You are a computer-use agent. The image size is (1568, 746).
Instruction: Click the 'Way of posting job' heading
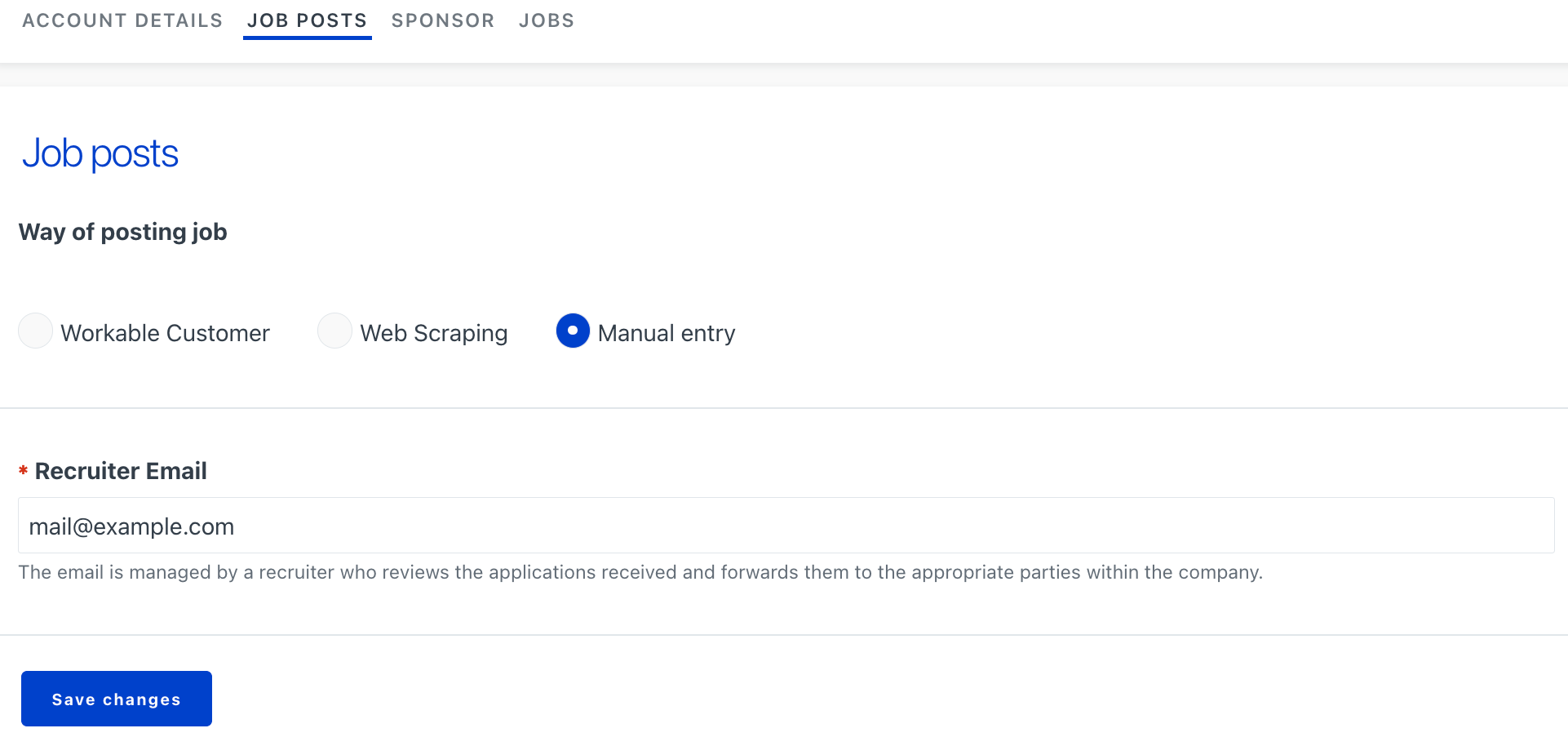[123, 232]
